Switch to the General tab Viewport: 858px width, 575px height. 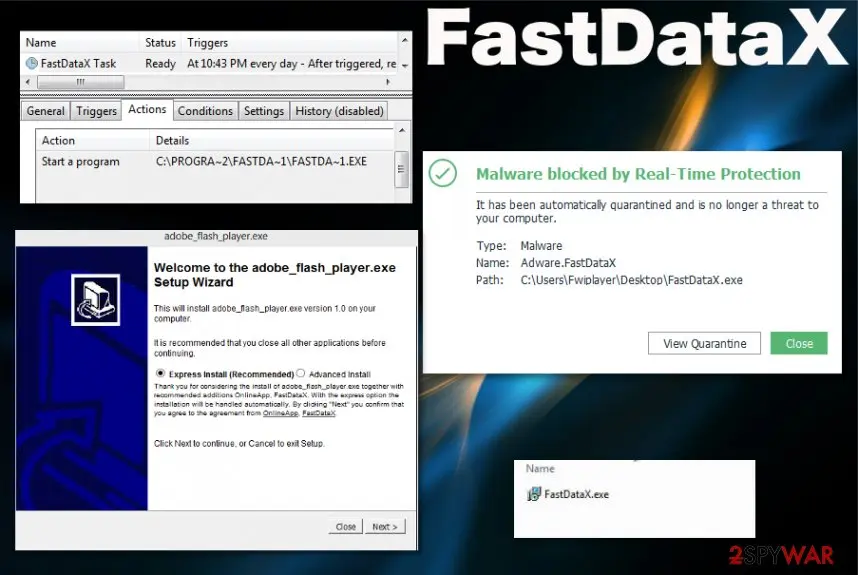pyautogui.click(x=45, y=111)
